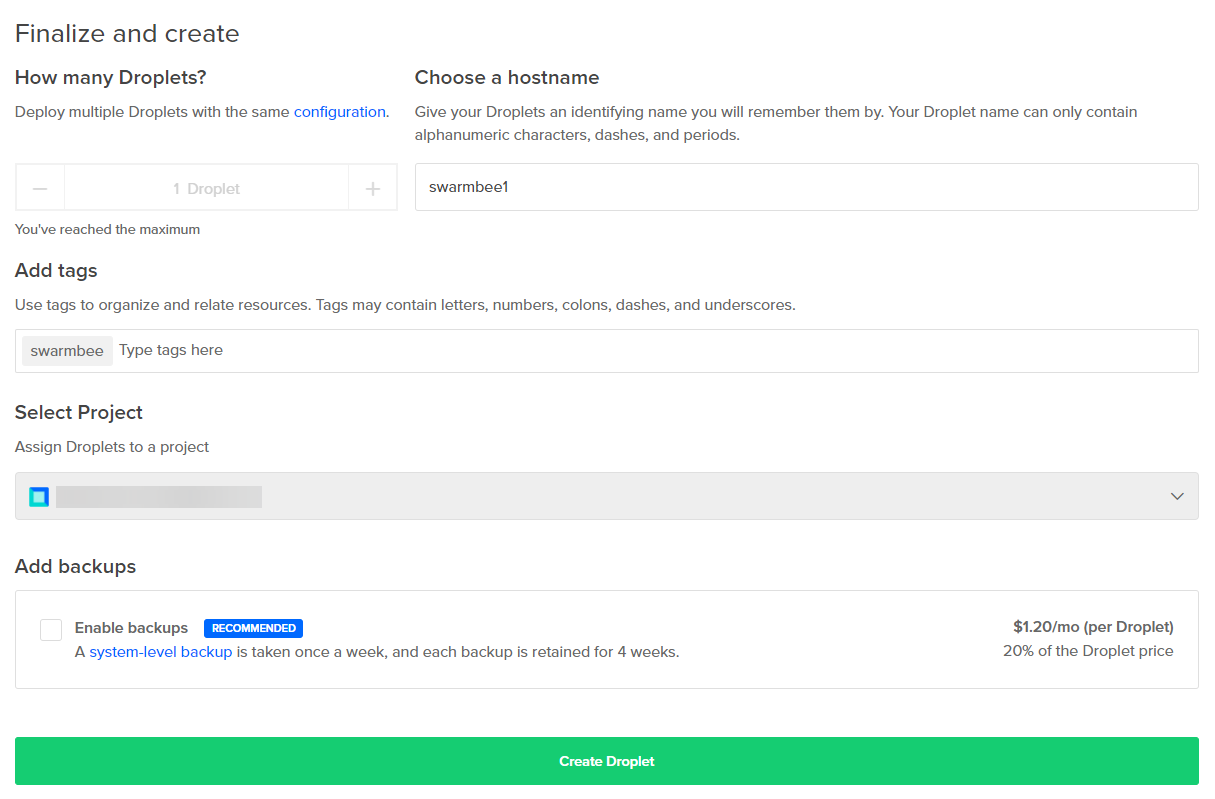Select the swarmbee tag chip
Image resolution: width=1215 pixels, height=799 pixels.
click(67, 351)
